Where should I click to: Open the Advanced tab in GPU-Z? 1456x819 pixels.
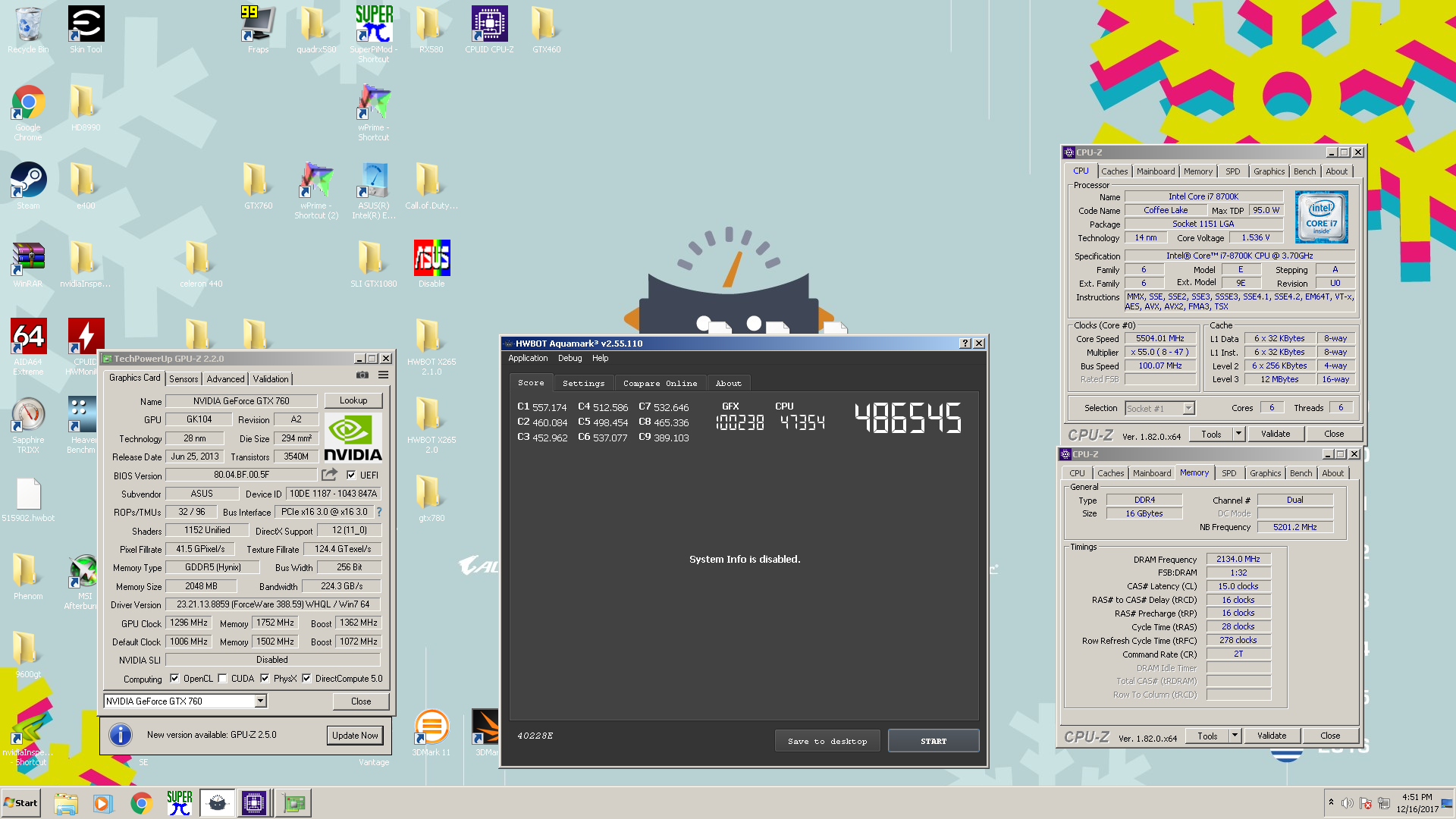click(x=226, y=379)
